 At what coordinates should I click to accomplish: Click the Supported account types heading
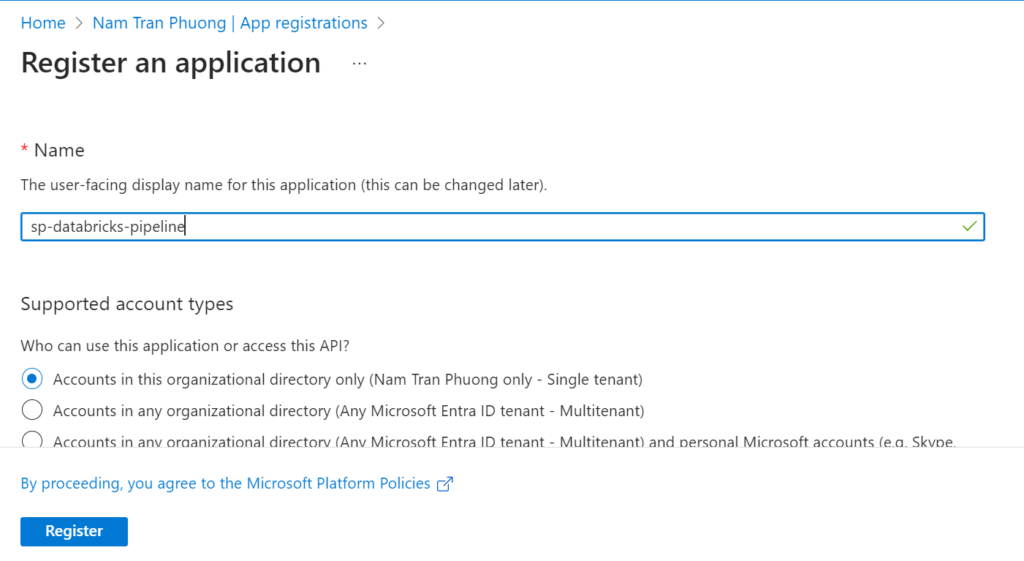(127, 304)
